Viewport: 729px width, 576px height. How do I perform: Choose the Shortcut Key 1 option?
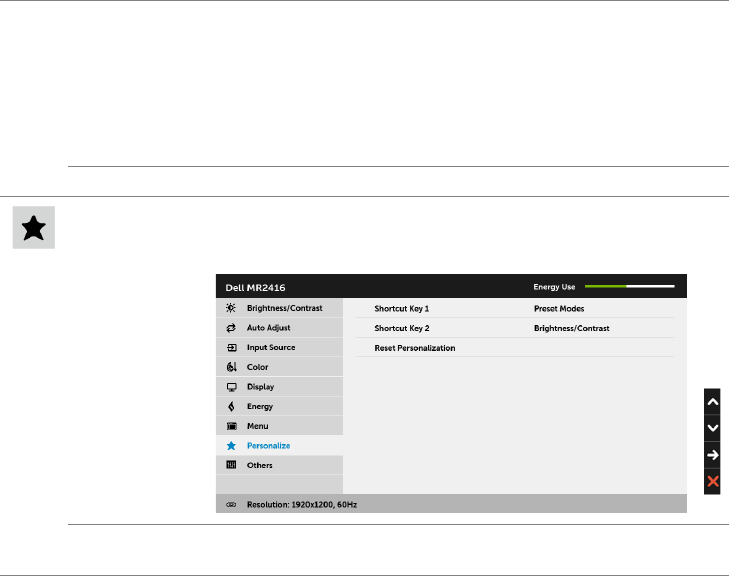click(x=402, y=309)
